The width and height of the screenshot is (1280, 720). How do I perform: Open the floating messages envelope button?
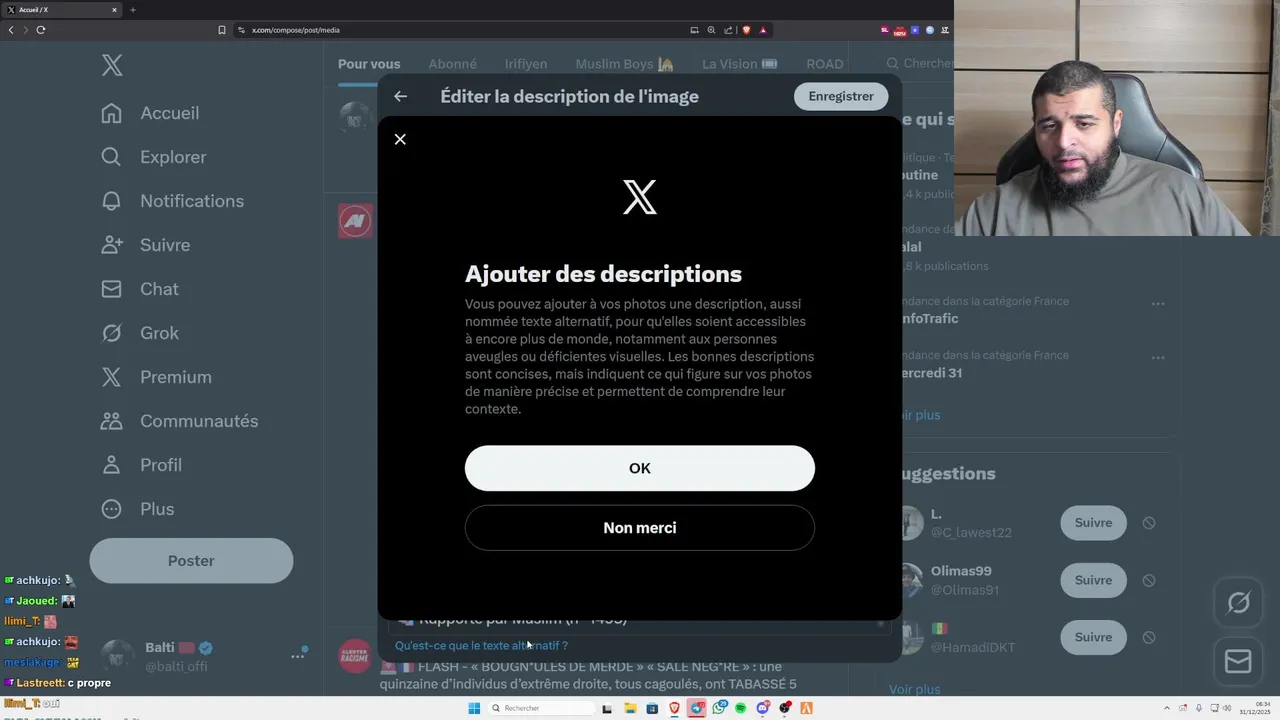(1238, 661)
